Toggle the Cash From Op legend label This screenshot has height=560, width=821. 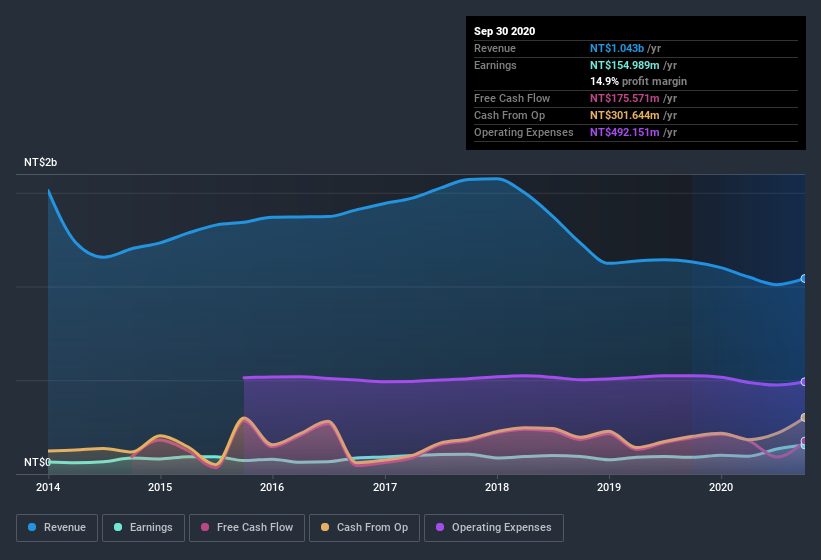[x=372, y=527]
